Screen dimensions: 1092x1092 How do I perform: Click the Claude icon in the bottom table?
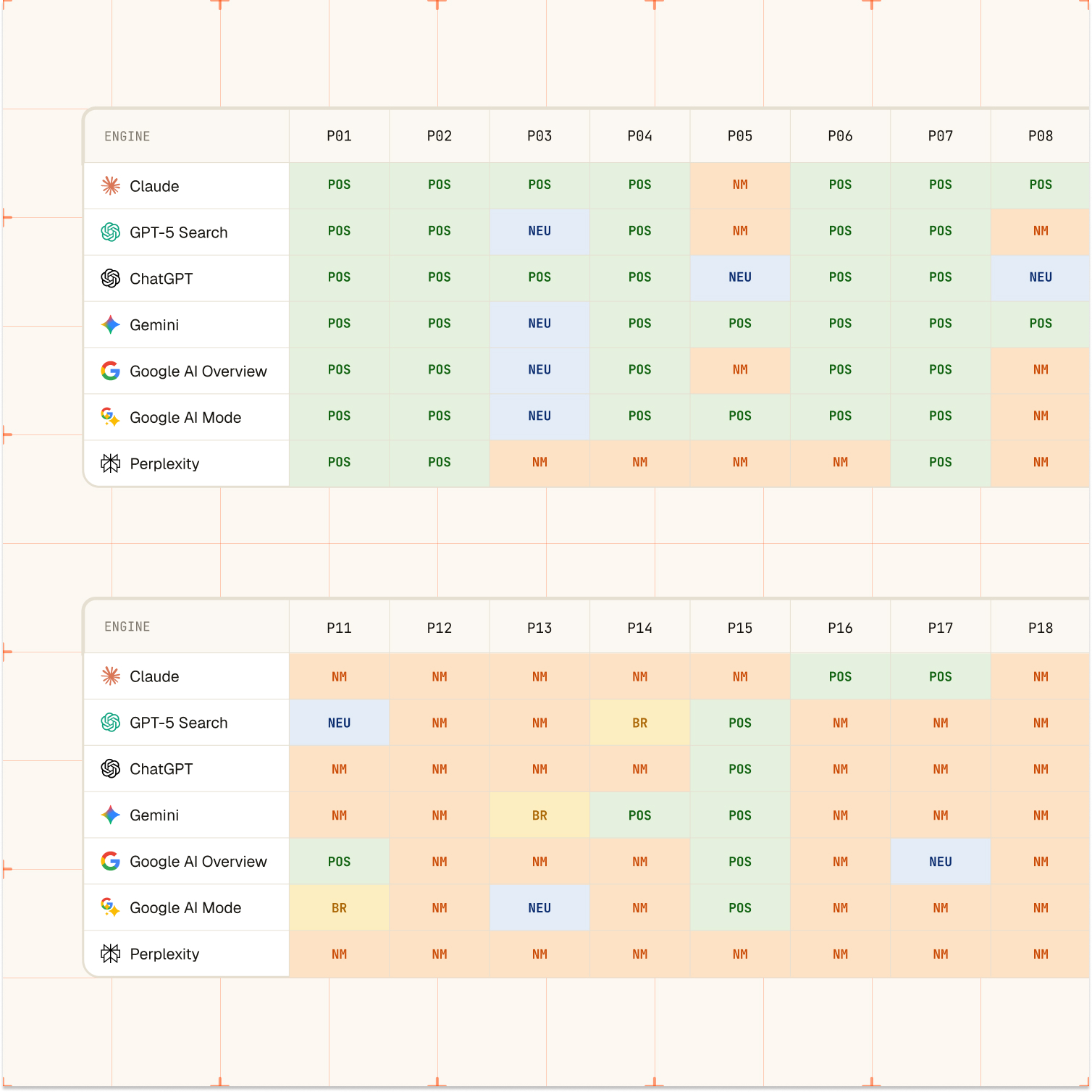(x=111, y=676)
